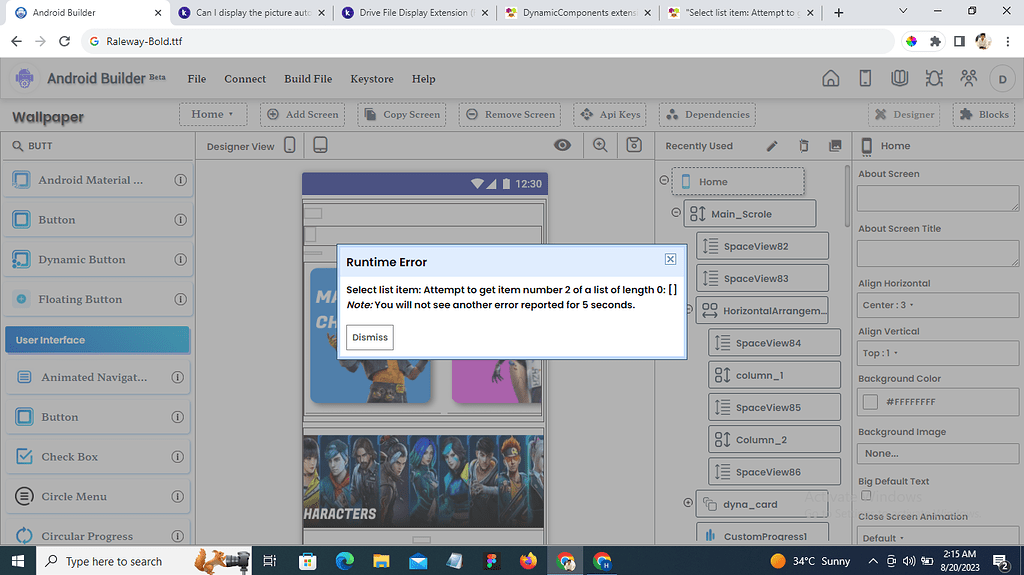The height and width of the screenshot is (575, 1024).
Task: Select Column_2 in component tree
Action: [x=774, y=440]
